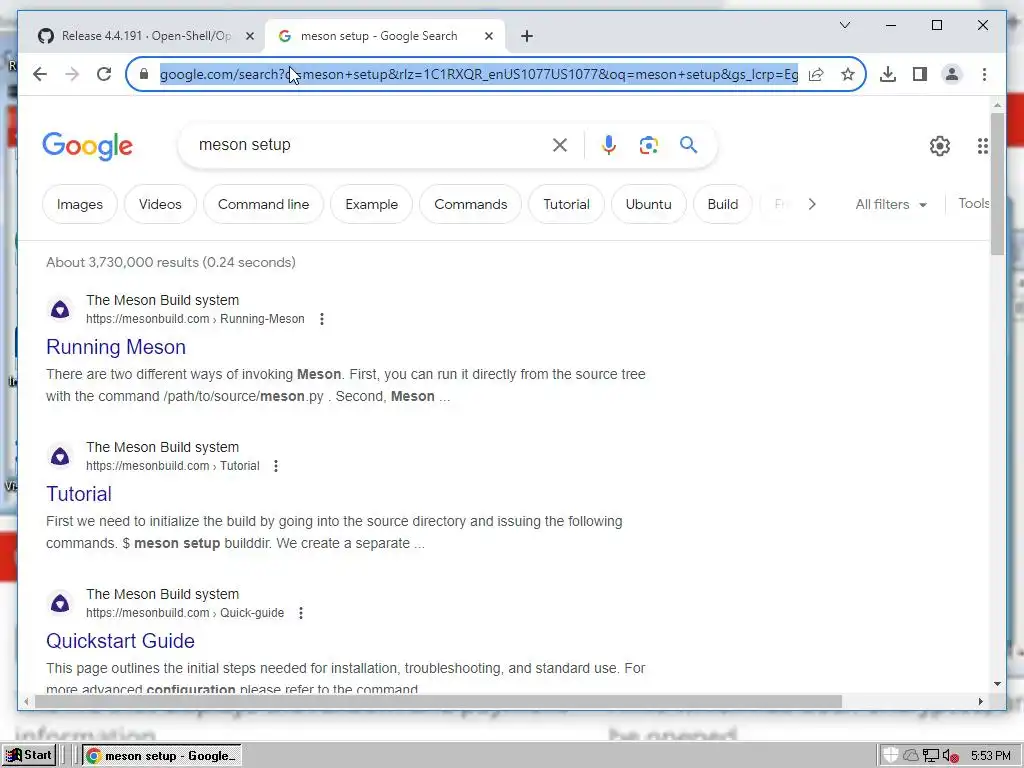Open Google quick settings gear
Viewport: 1024px width, 768px height.
[940, 146]
